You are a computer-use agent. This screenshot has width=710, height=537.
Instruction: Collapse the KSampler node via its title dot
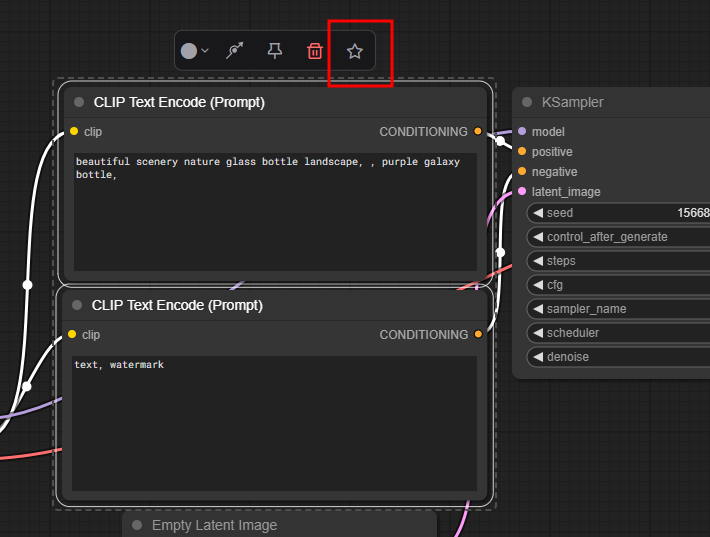pos(527,102)
